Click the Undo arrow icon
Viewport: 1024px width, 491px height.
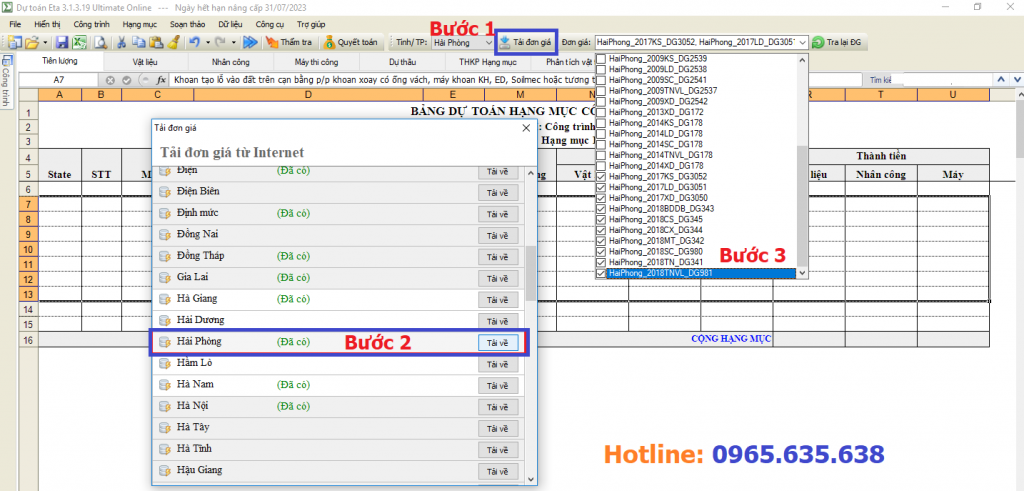tap(194, 42)
